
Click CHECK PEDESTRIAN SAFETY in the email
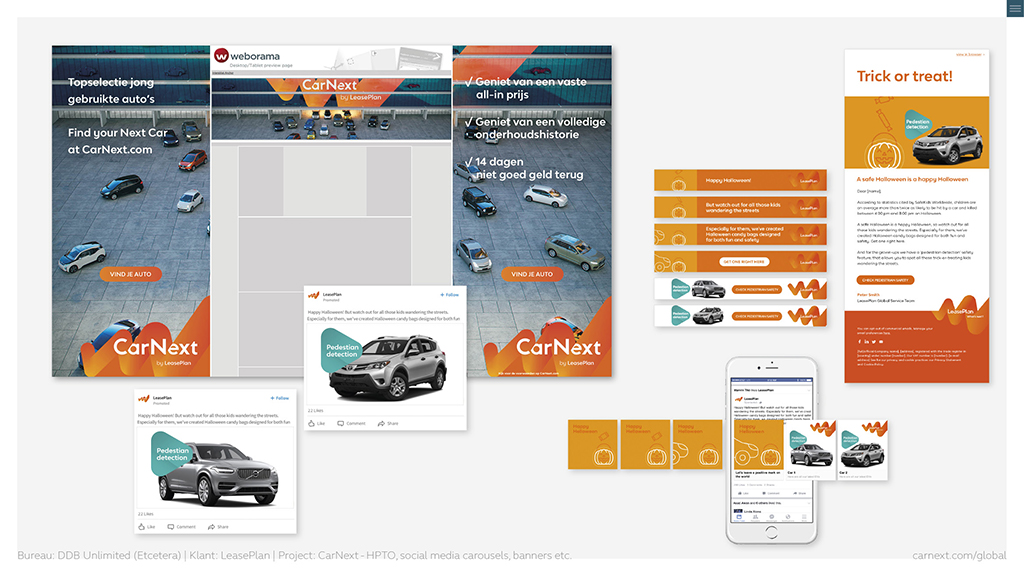885,280
